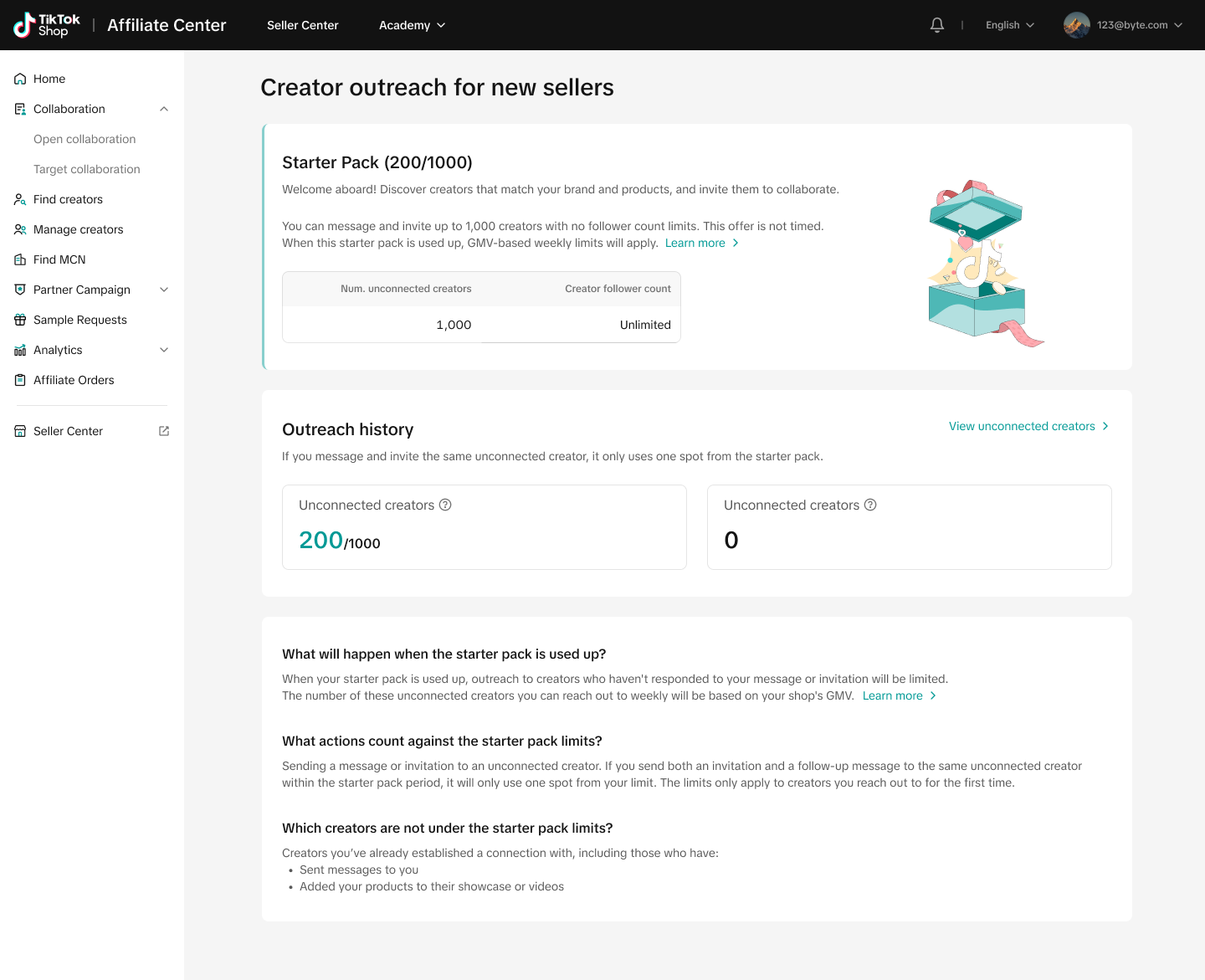Click the Home icon in sidebar
The height and width of the screenshot is (980, 1205).
[20, 79]
